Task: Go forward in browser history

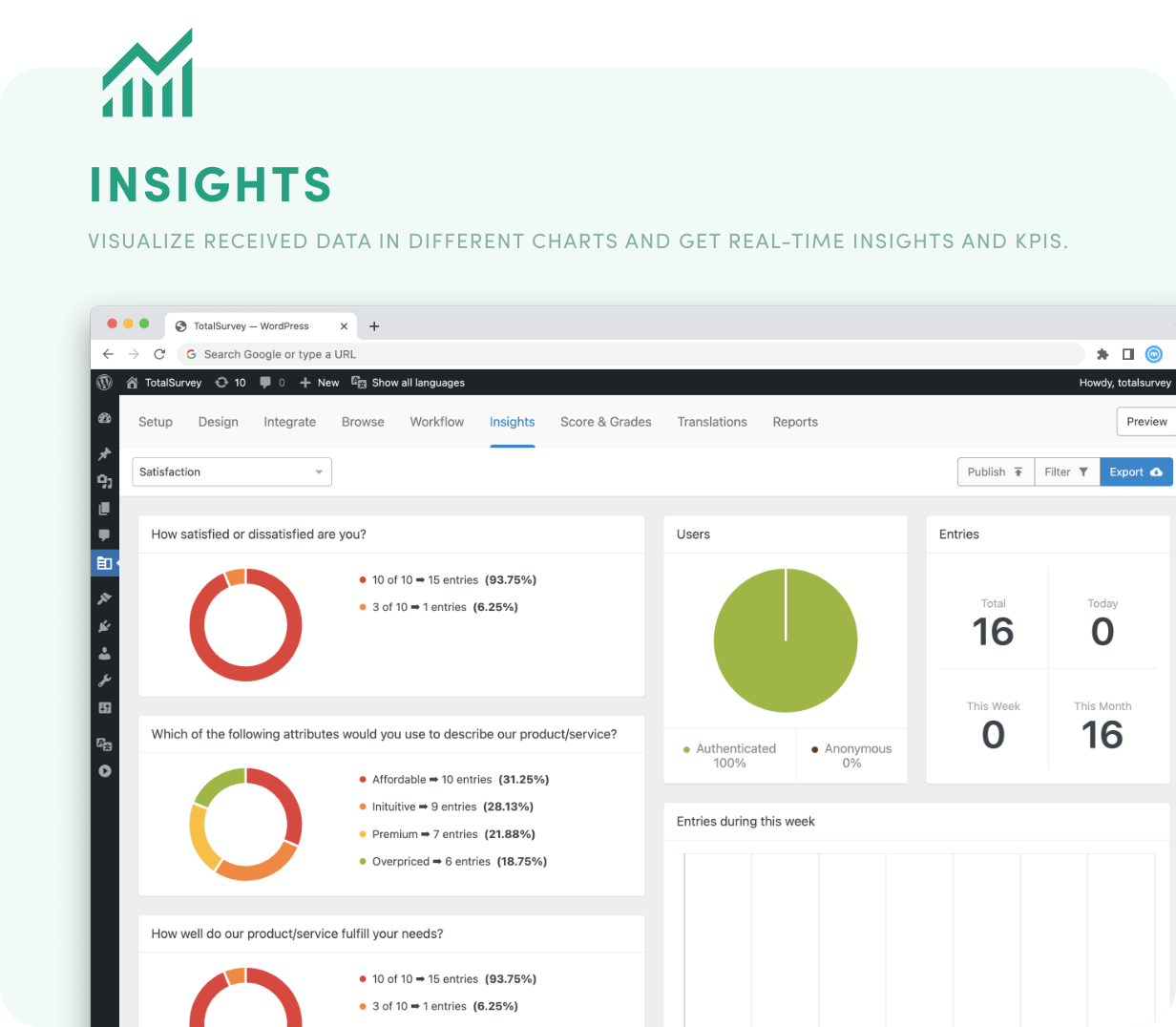Action: point(134,354)
